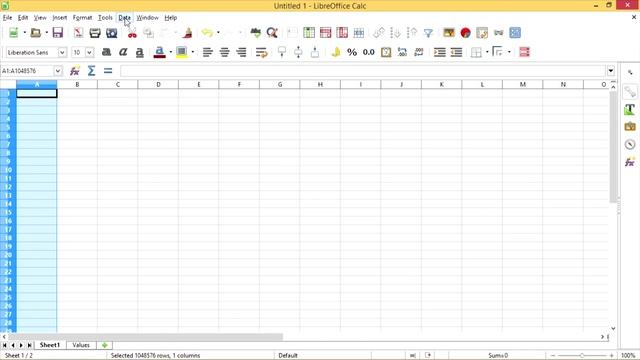
Task: Open the Data menu
Action: tap(124, 18)
